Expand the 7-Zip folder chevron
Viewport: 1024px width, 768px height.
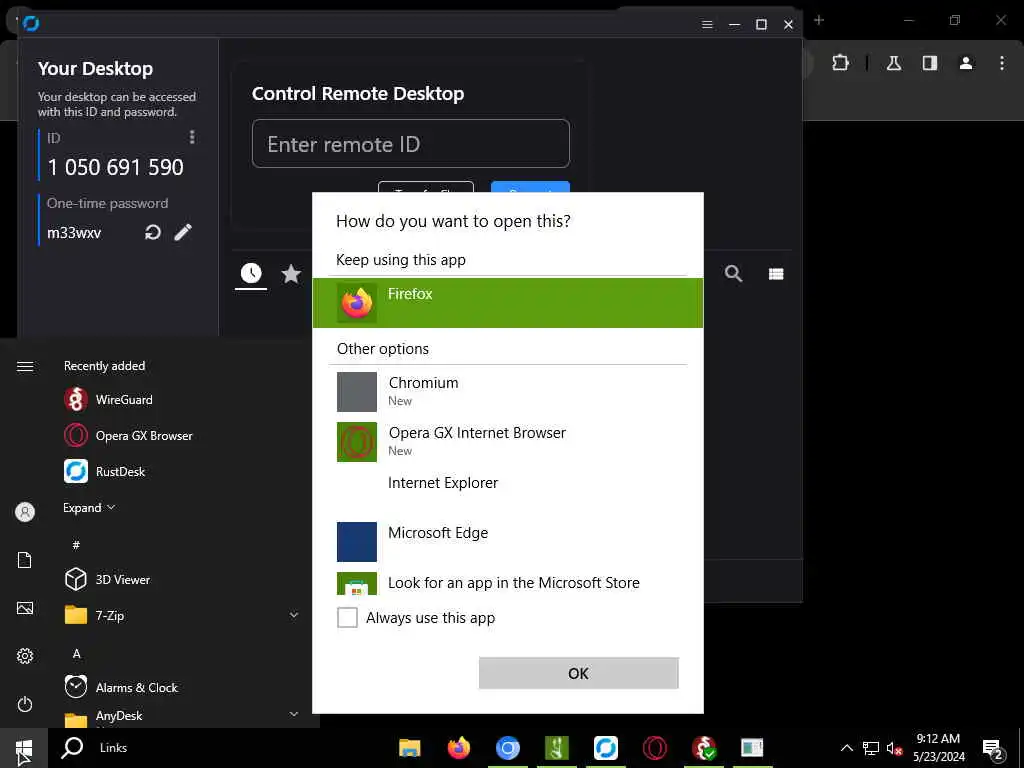pos(294,615)
